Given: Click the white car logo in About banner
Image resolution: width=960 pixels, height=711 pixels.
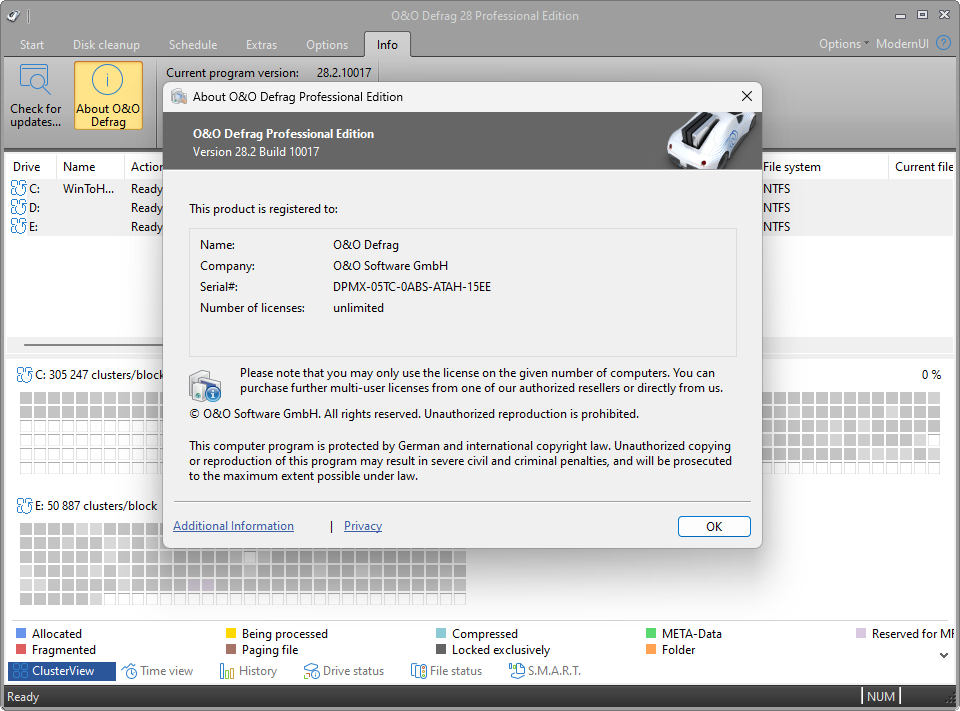Looking at the screenshot, I should coord(711,140).
